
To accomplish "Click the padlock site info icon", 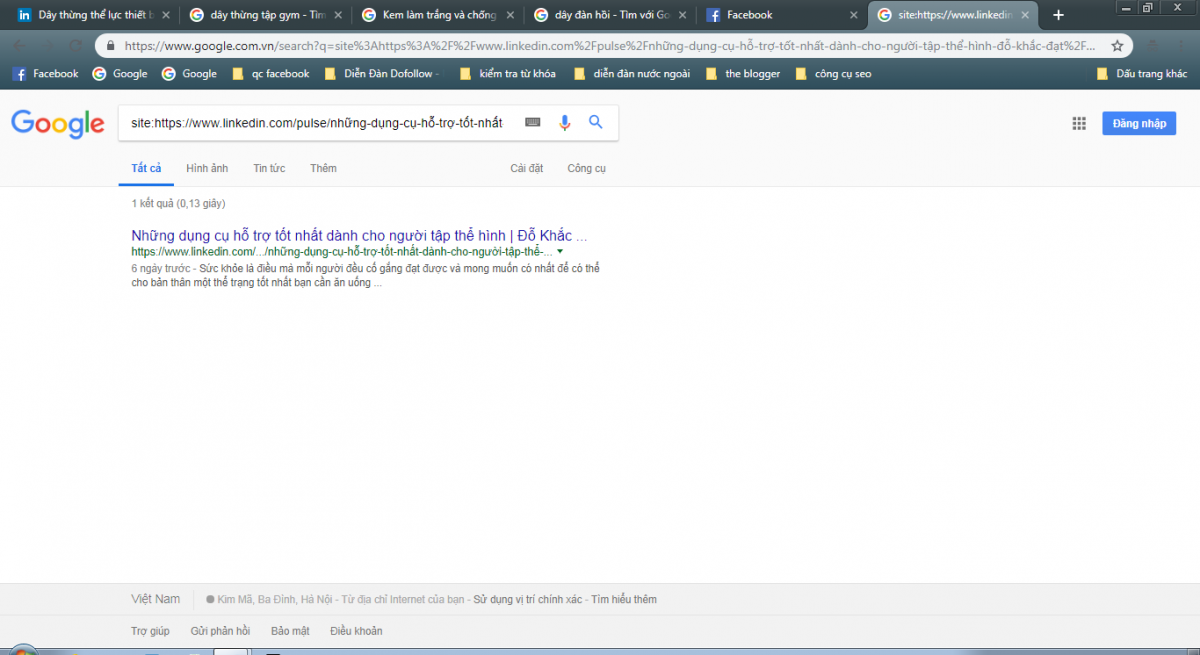I will 109,46.
